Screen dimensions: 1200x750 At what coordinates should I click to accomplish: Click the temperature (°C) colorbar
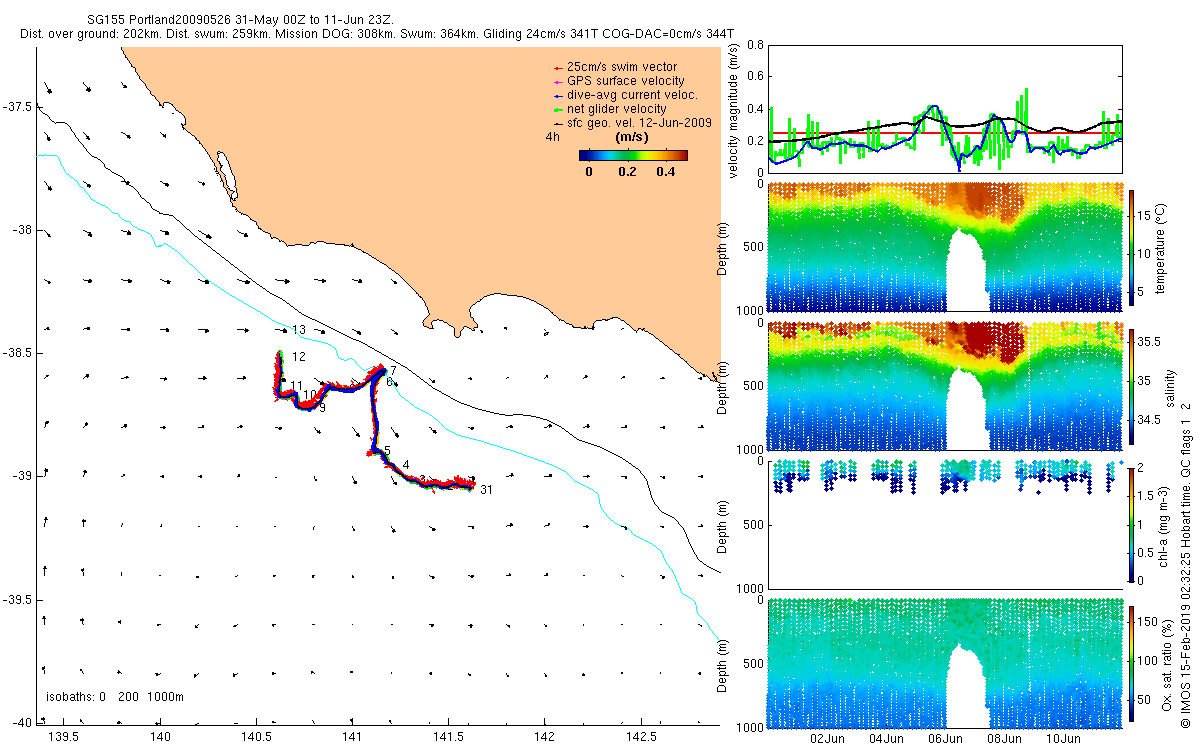(1132, 250)
